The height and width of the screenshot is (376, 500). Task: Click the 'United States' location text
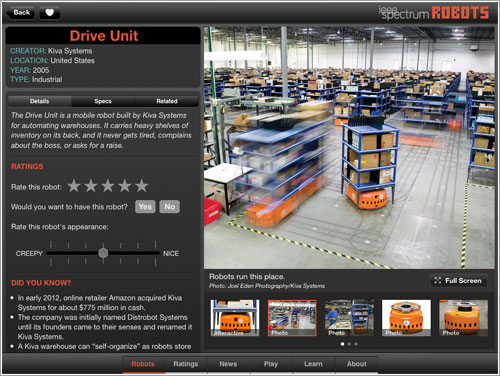72,61
